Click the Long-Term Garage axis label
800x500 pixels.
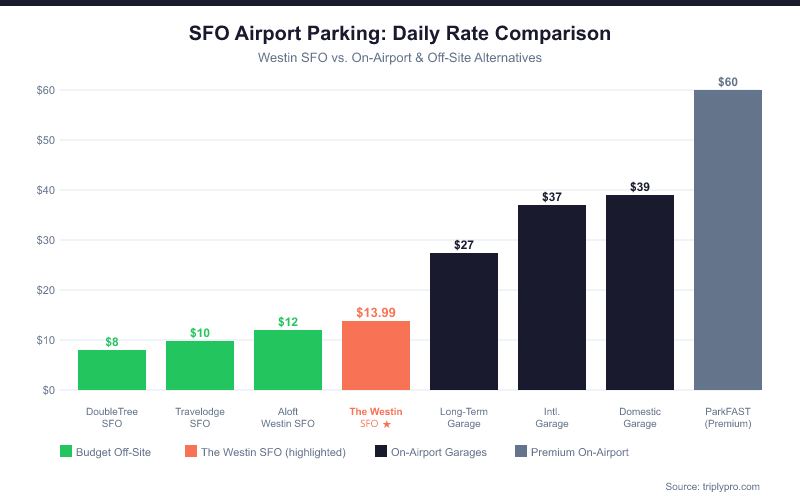[x=464, y=417]
